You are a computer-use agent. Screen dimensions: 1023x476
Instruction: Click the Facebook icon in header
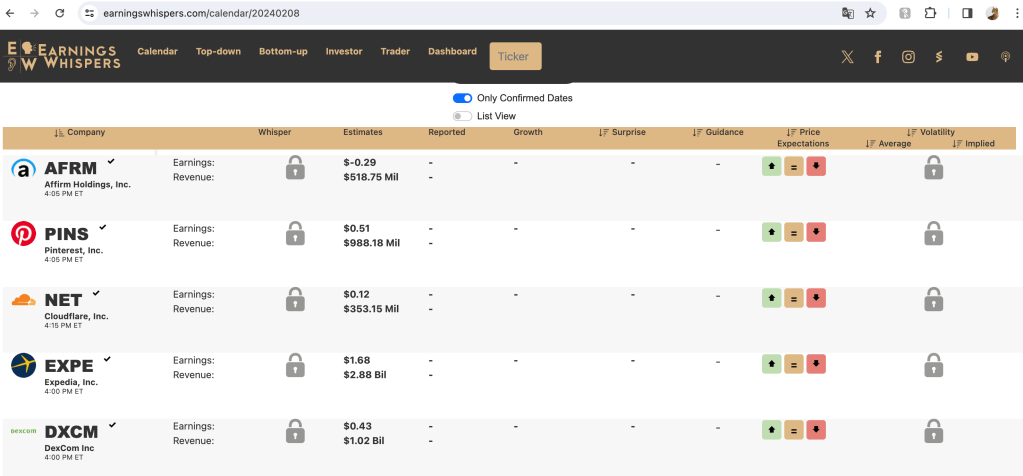(878, 57)
